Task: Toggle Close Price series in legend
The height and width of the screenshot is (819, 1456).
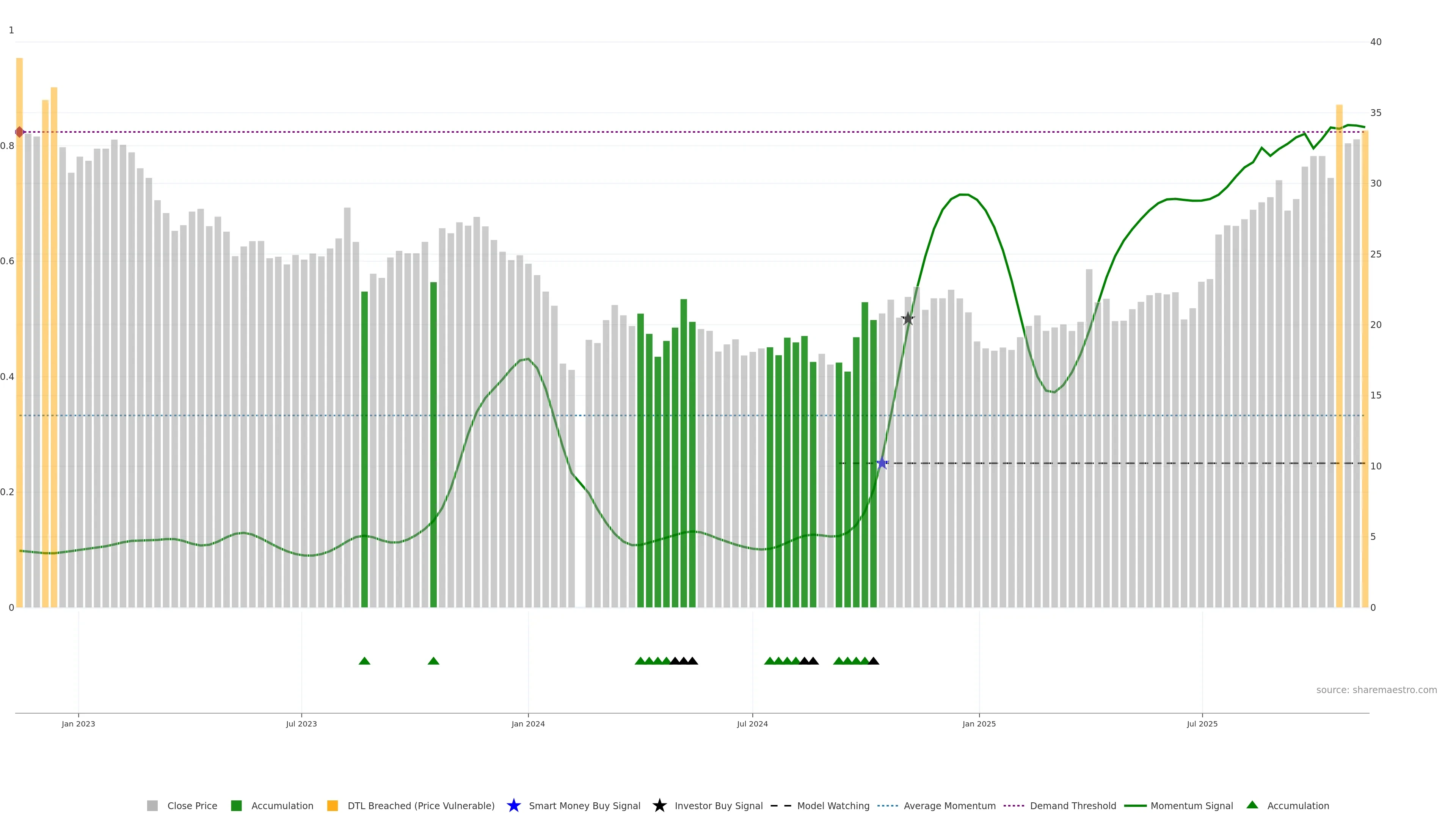Action: click(x=192, y=805)
